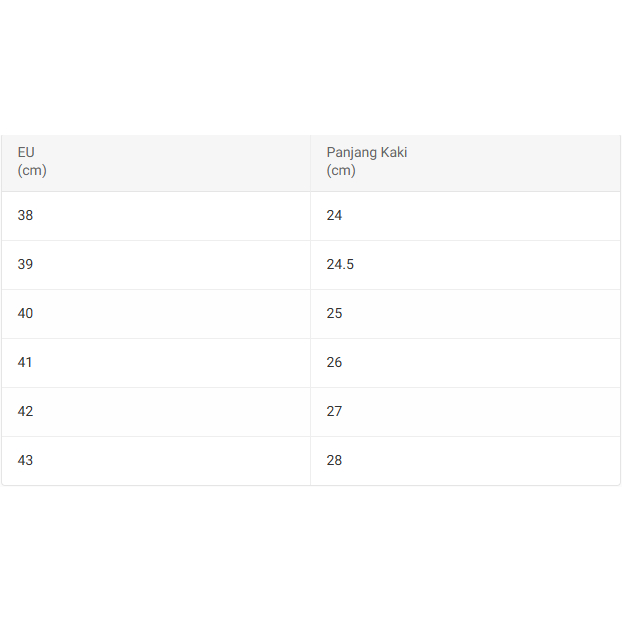Screen dimensions: 622x622
Task: Click blank header area right of EU
Action: pos(170,162)
